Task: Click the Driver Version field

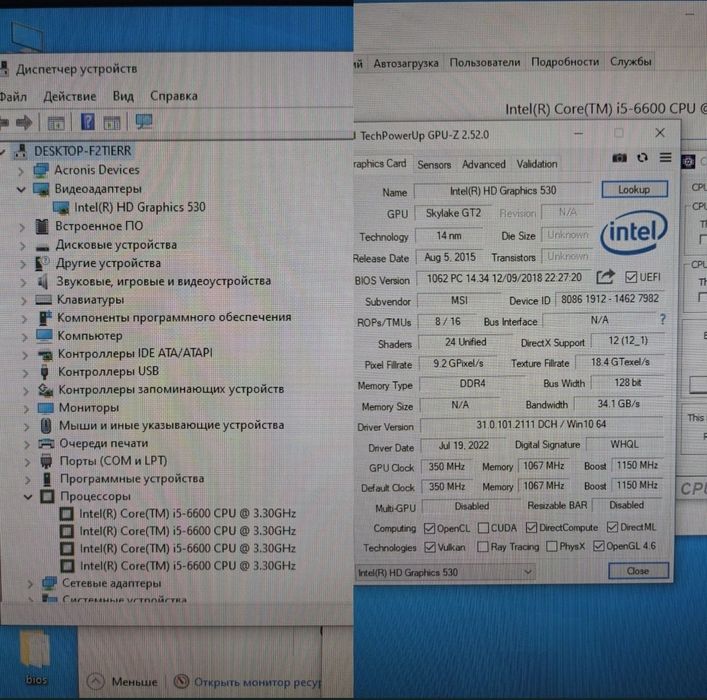Action: (x=541, y=425)
